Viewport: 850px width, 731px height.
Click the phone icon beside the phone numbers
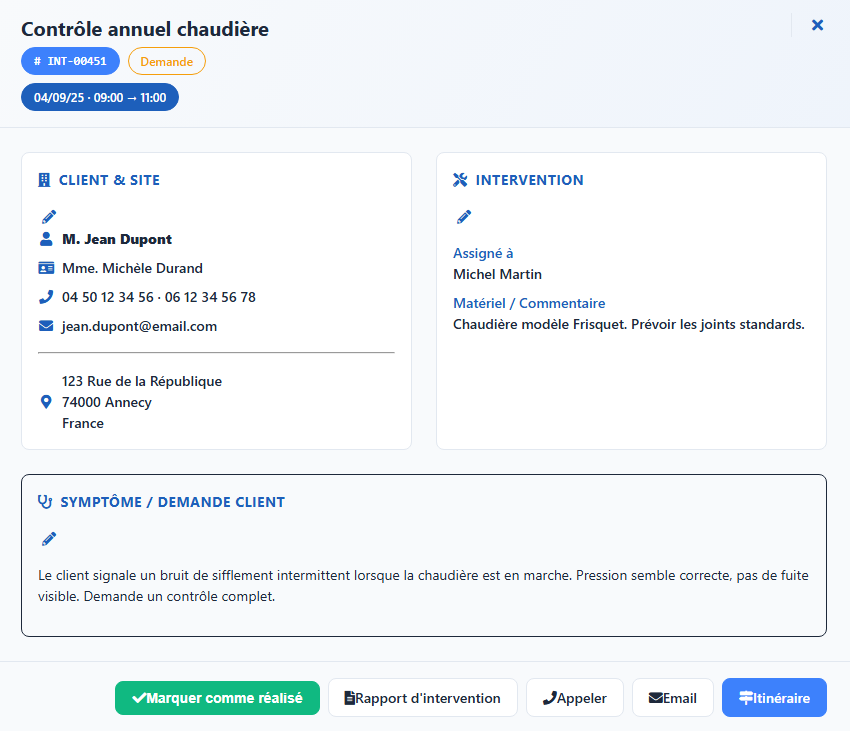point(44,296)
